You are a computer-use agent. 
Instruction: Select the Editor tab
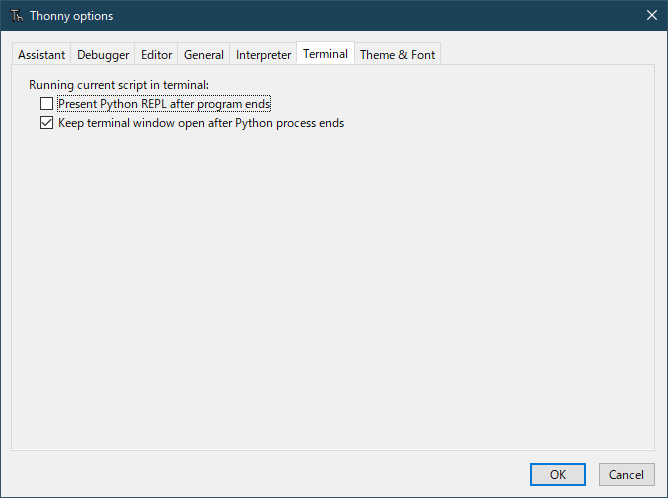coord(156,55)
